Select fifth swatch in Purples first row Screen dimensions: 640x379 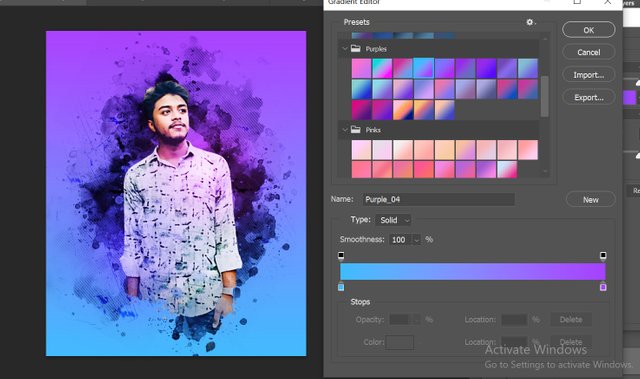click(444, 68)
